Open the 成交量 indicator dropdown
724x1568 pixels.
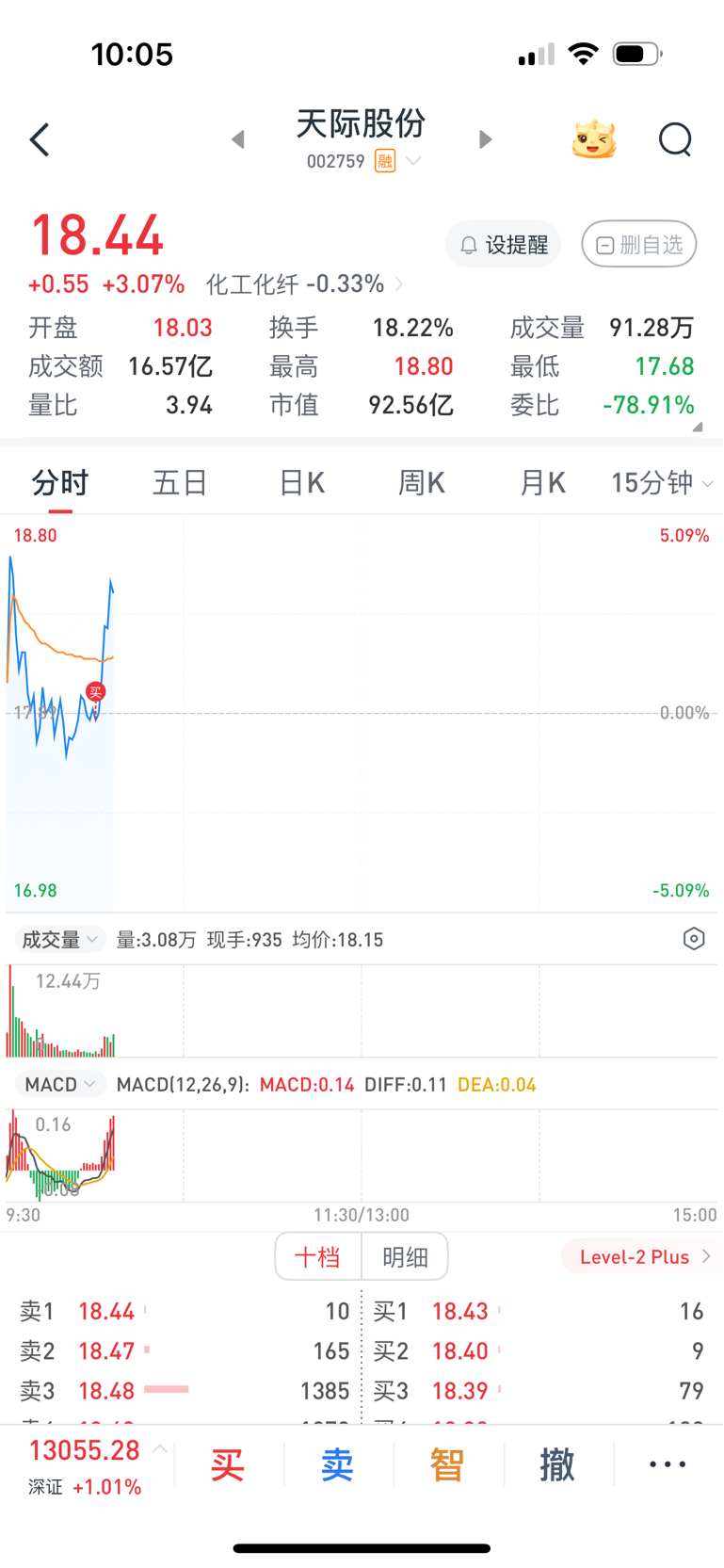tap(60, 940)
